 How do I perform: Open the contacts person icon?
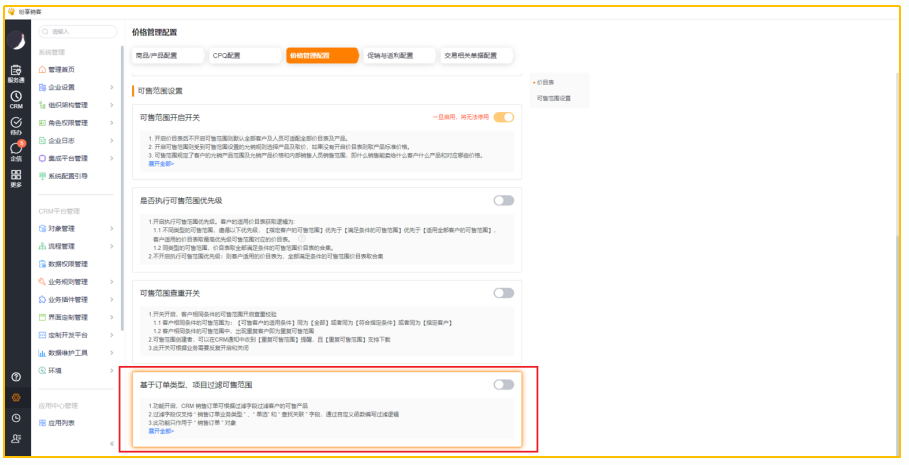16,439
